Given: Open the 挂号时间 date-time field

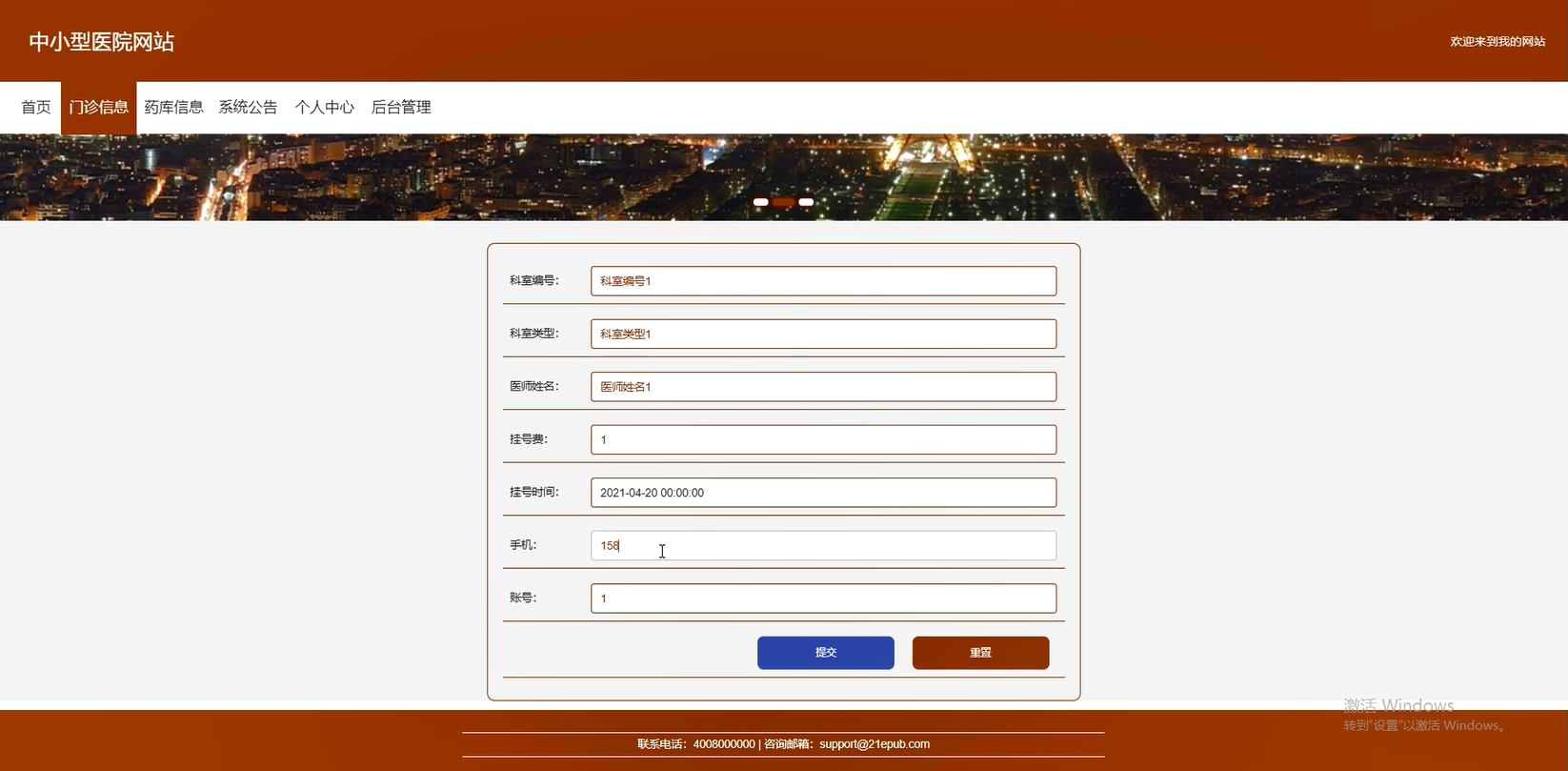Looking at the screenshot, I should pos(823,493).
